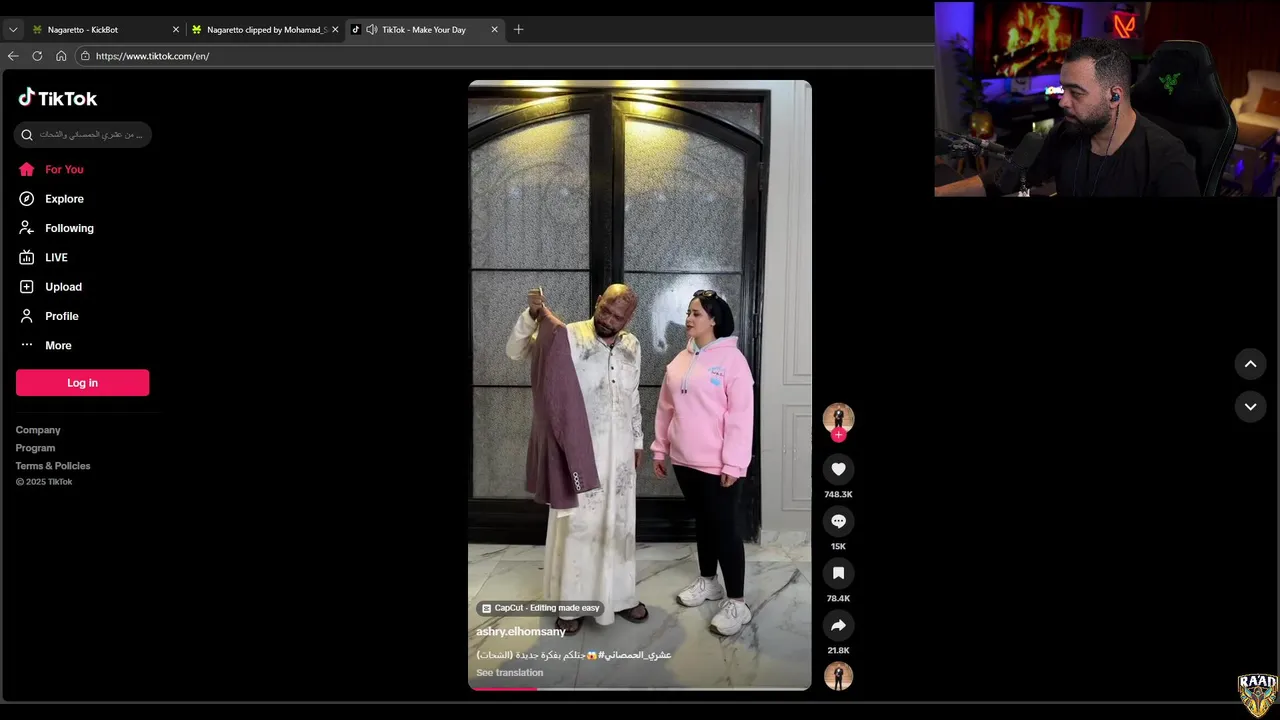Image resolution: width=1280 pixels, height=720 pixels.
Task: Click the 21.8K shares count
Action: 838,651
